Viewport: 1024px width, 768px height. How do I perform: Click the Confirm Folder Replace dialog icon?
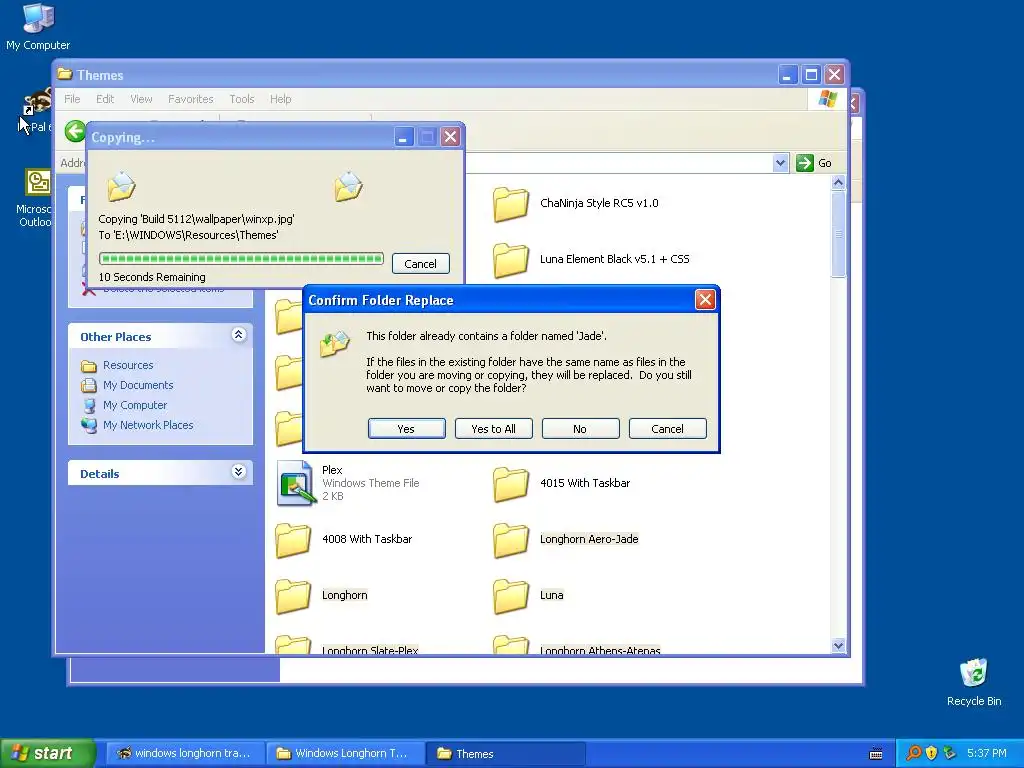335,344
